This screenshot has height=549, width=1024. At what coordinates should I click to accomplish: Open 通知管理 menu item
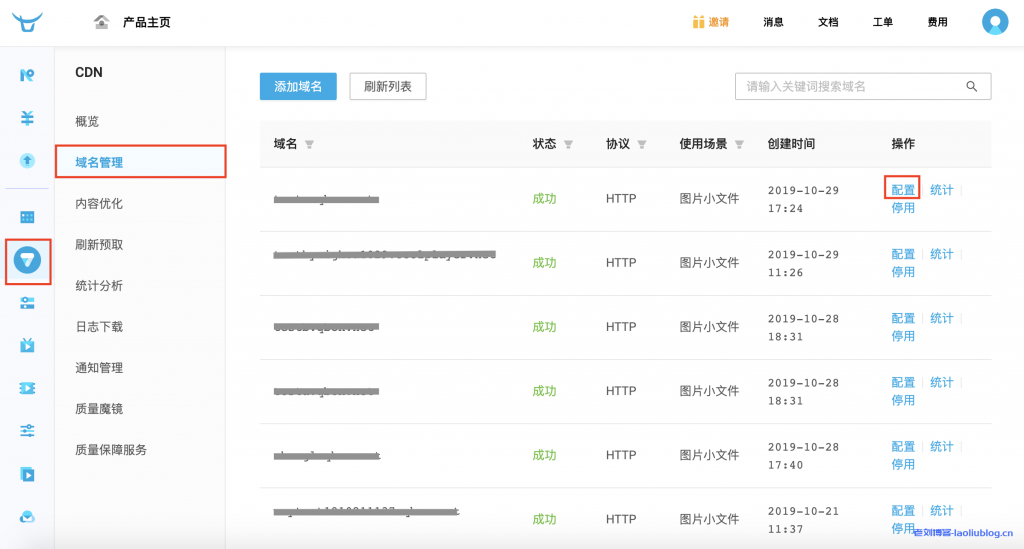[99, 368]
